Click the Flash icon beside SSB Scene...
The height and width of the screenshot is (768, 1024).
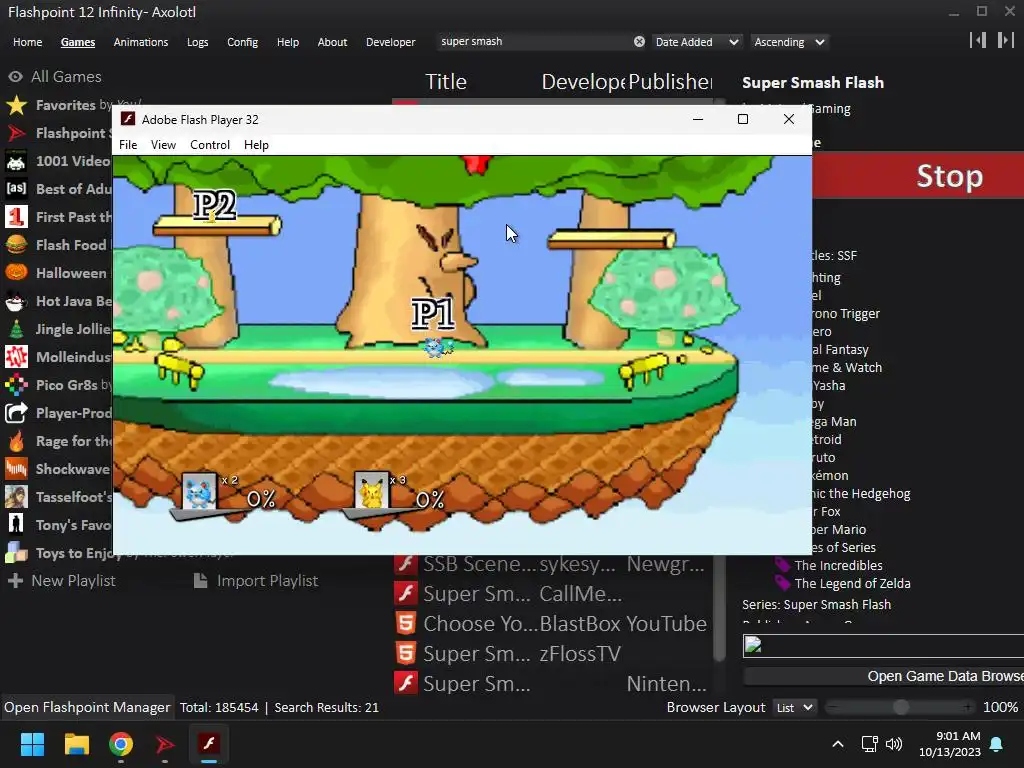pos(406,564)
